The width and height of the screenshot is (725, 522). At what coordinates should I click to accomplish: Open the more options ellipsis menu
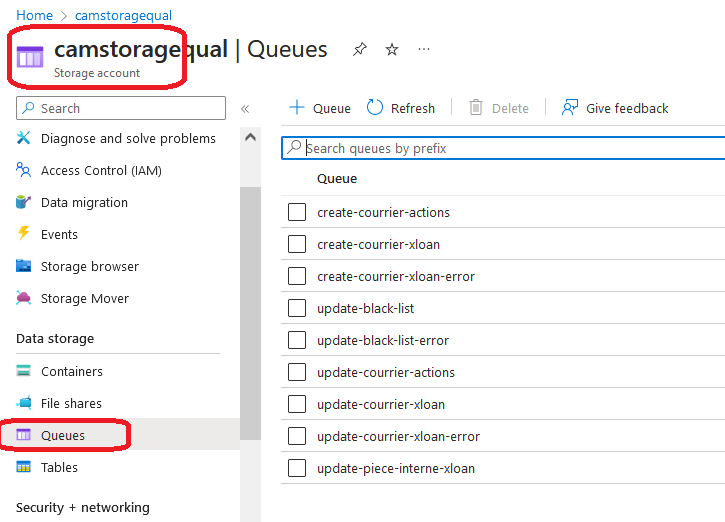(x=424, y=50)
